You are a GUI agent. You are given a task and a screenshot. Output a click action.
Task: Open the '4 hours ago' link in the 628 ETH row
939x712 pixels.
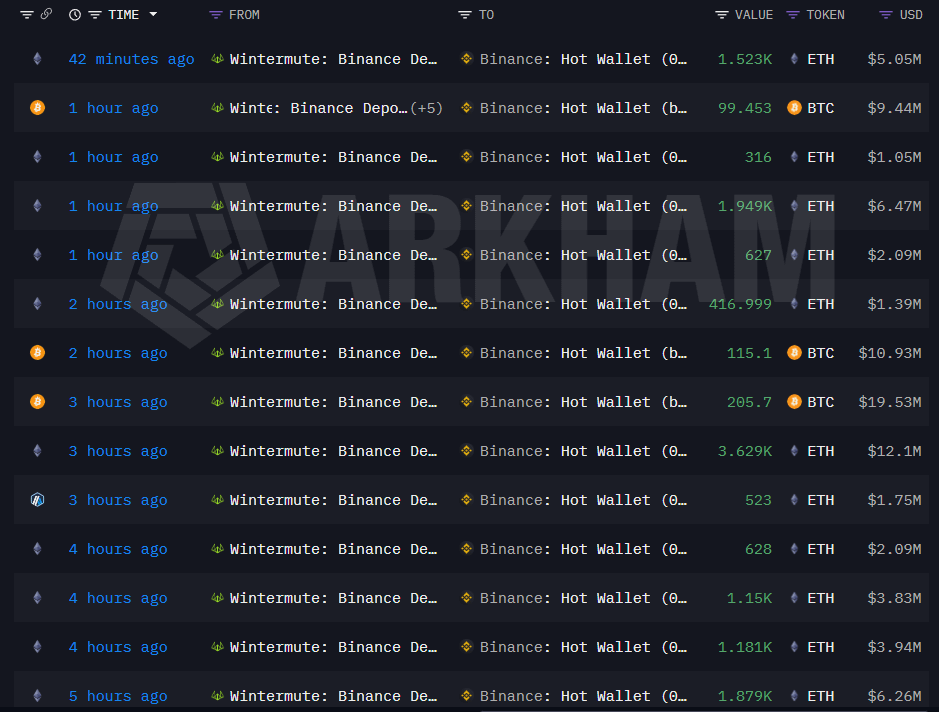(x=117, y=549)
